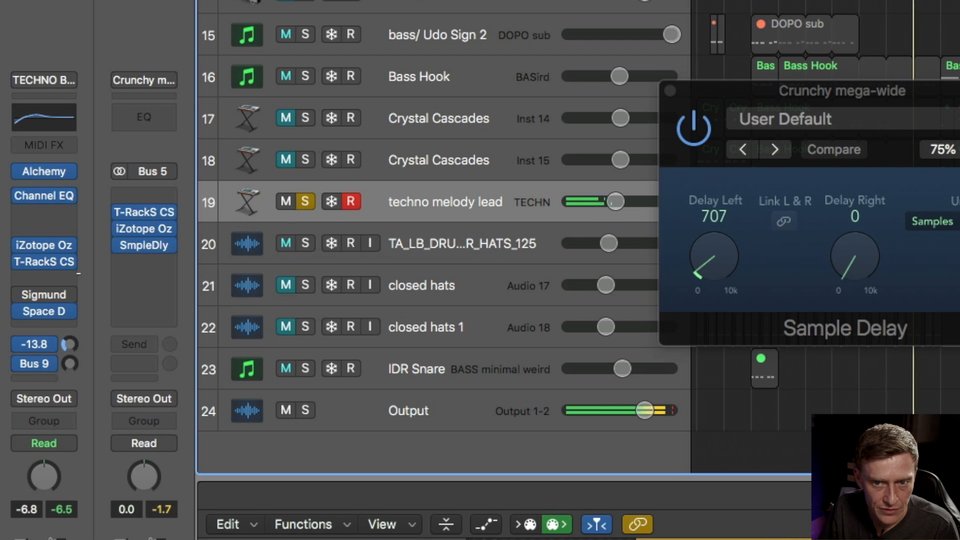The width and height of the screenshot is (960, 540).
Task: Solo the Bass Hook track
Action: [x=305, y=76]
